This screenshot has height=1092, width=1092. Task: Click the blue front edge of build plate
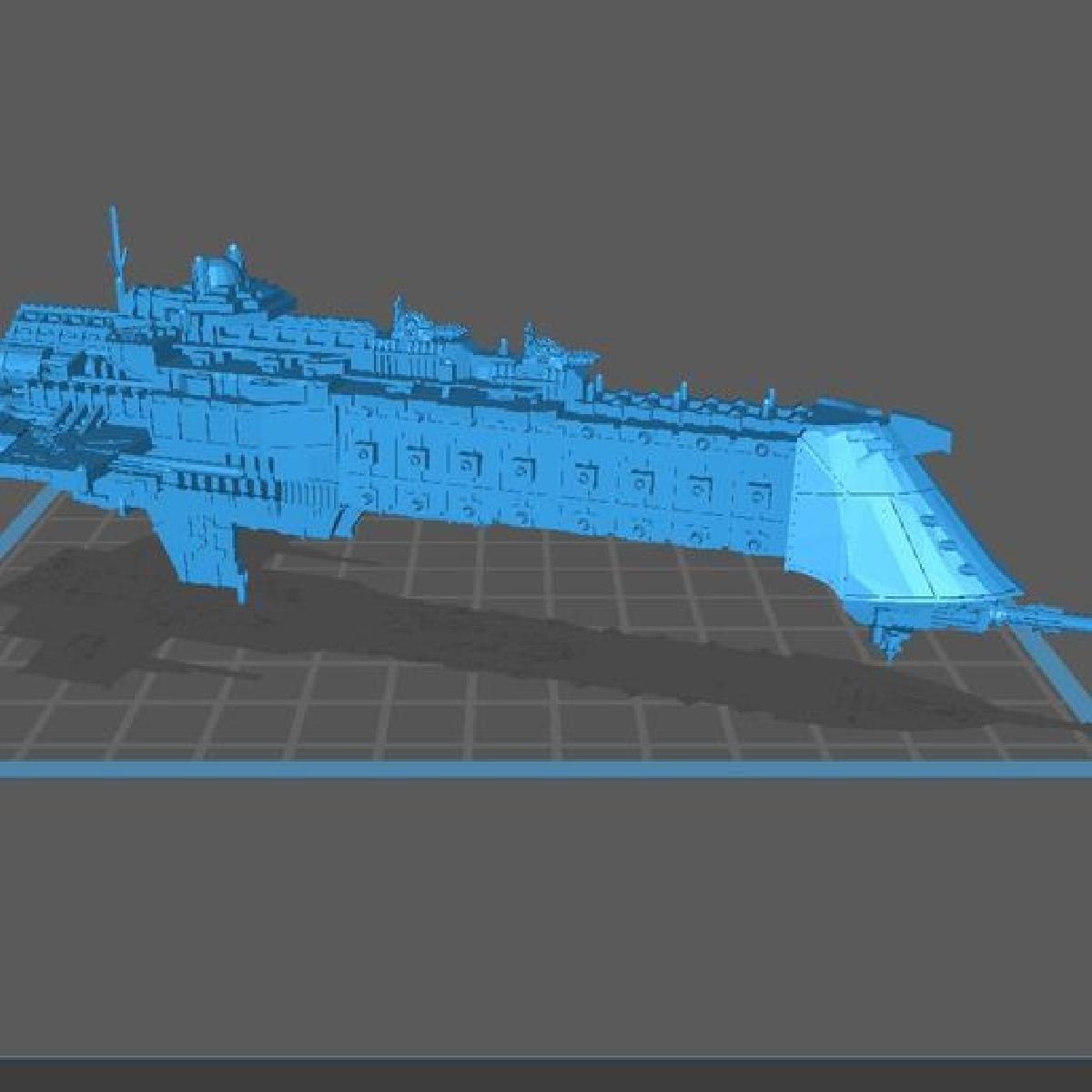tap(546, 771)
